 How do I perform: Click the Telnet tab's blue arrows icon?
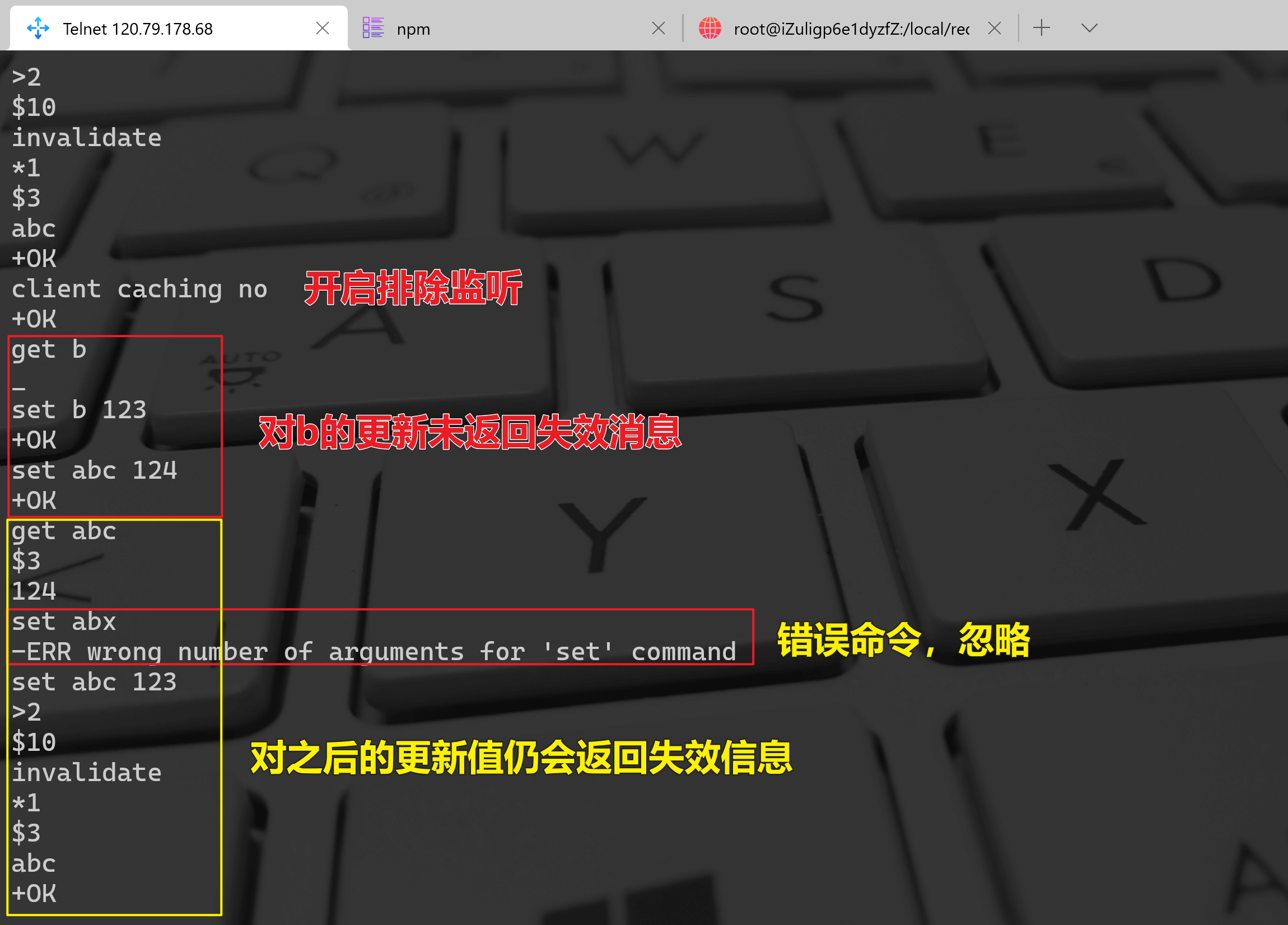point(38,28)
